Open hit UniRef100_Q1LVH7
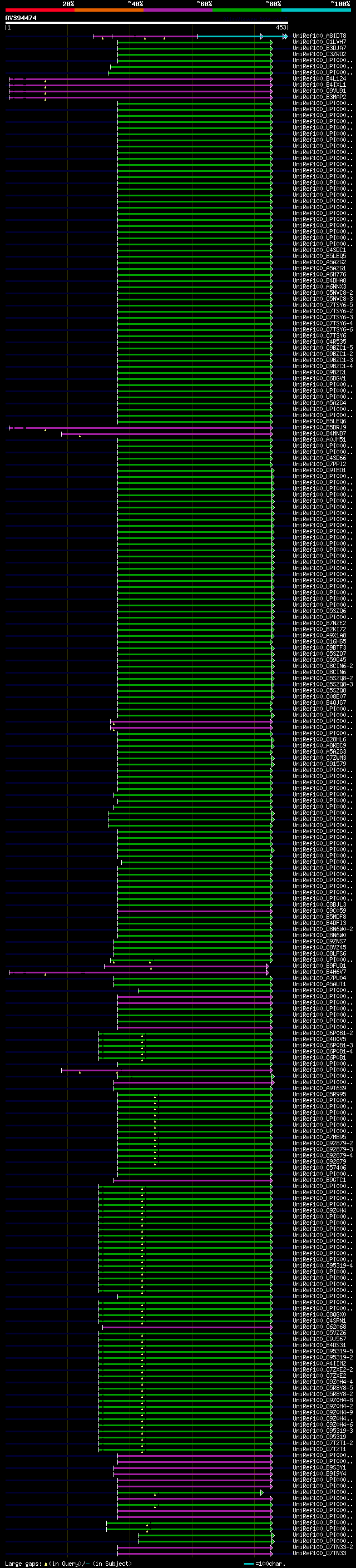 319,42
